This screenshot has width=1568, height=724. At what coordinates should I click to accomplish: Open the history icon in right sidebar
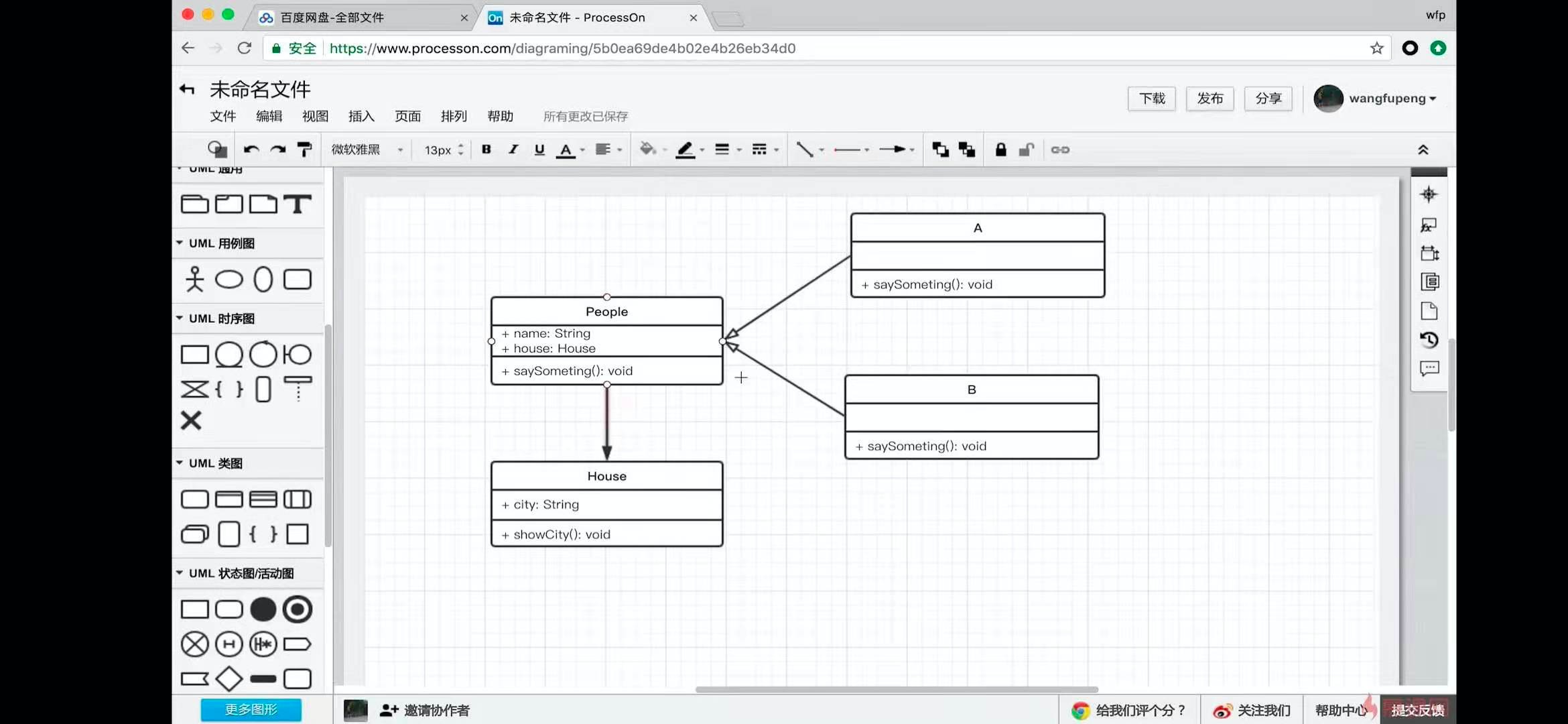(x=1429, y=340)
